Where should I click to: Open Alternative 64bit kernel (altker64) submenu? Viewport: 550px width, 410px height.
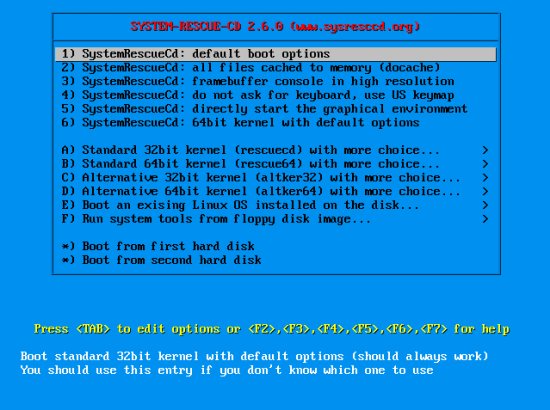tap(276, 191)
